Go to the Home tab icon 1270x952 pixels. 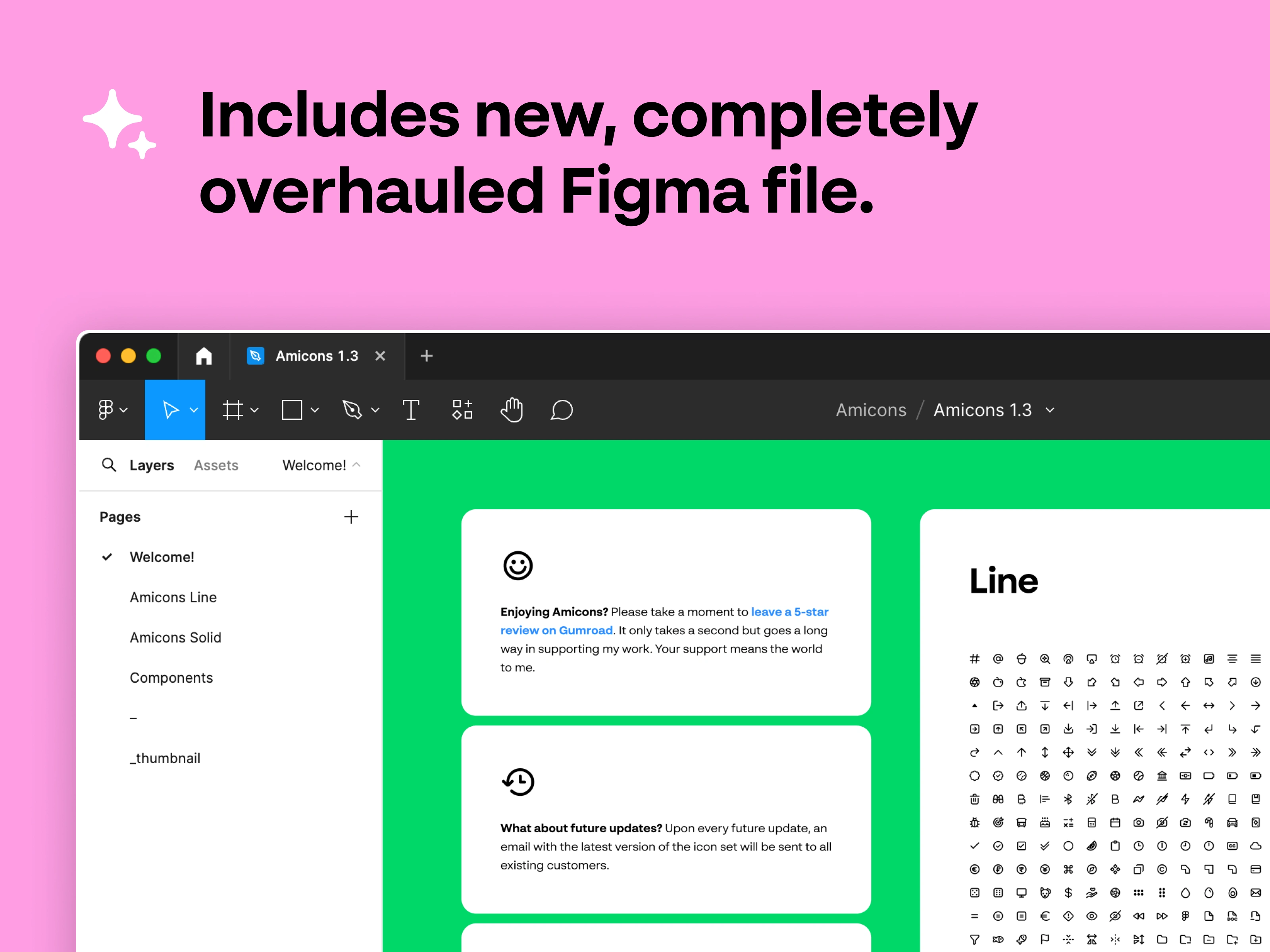click(204, 356)
